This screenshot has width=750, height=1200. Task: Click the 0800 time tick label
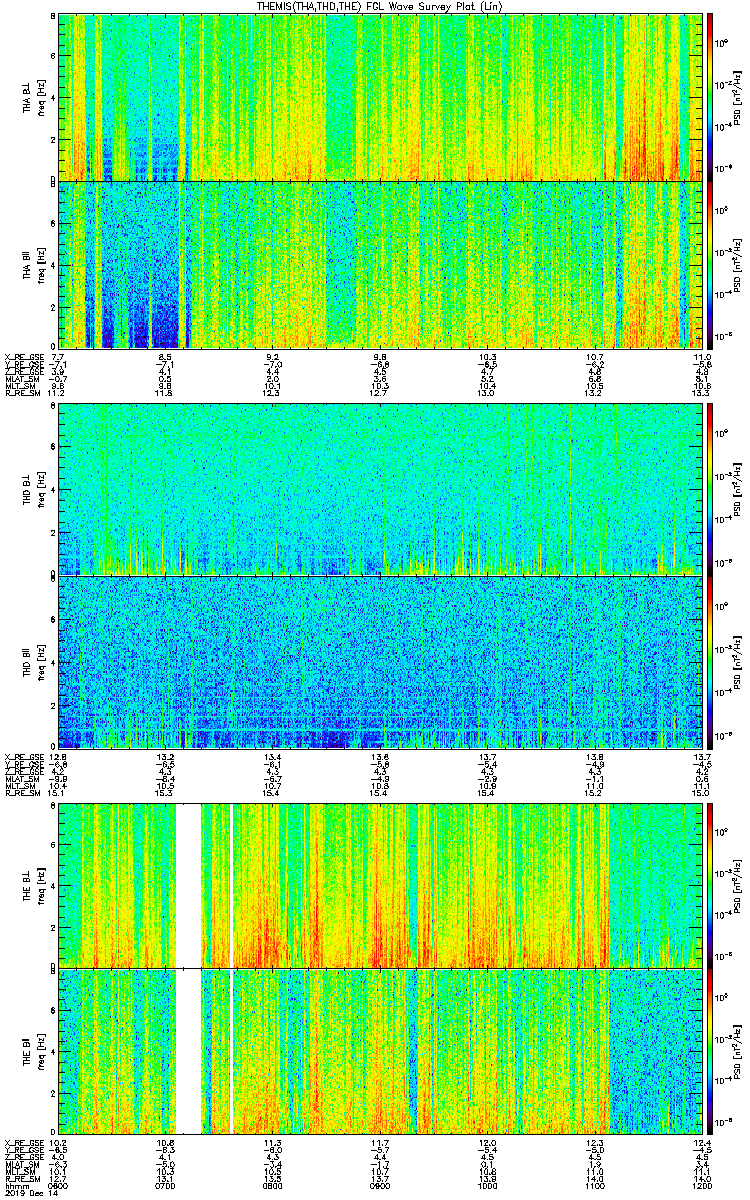271,1186
